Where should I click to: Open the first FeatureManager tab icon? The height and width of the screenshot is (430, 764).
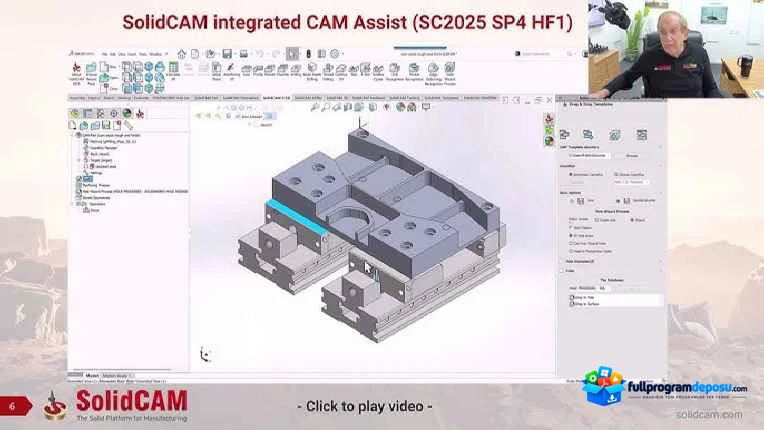tap(75, 113)
